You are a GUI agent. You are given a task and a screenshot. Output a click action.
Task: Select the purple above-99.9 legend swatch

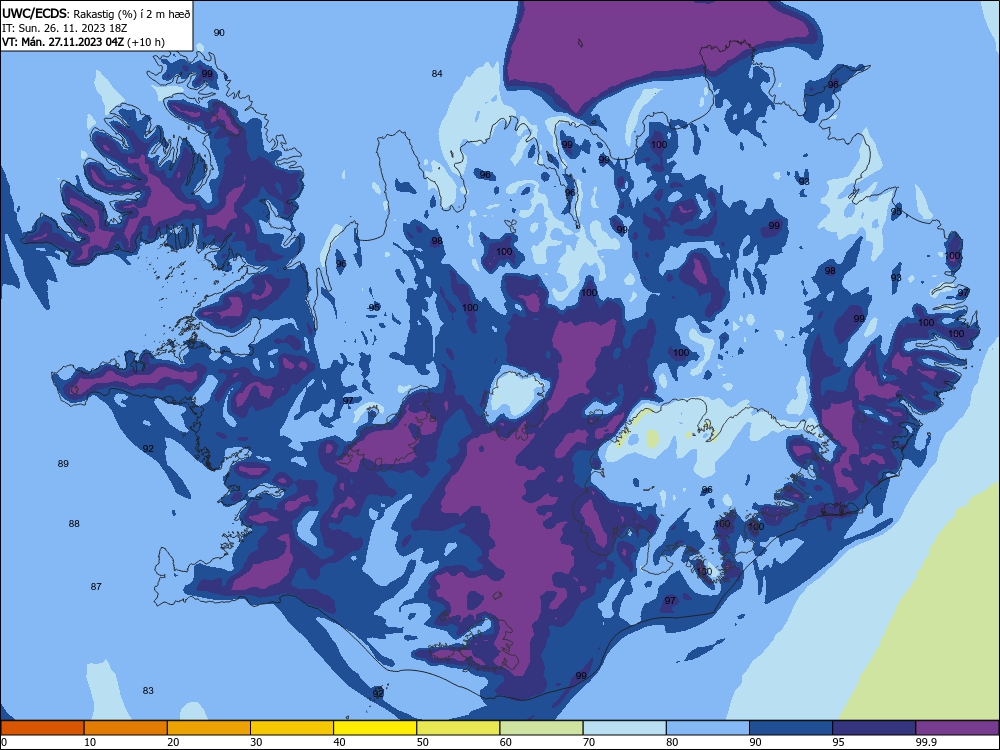(x=957, y=728)
